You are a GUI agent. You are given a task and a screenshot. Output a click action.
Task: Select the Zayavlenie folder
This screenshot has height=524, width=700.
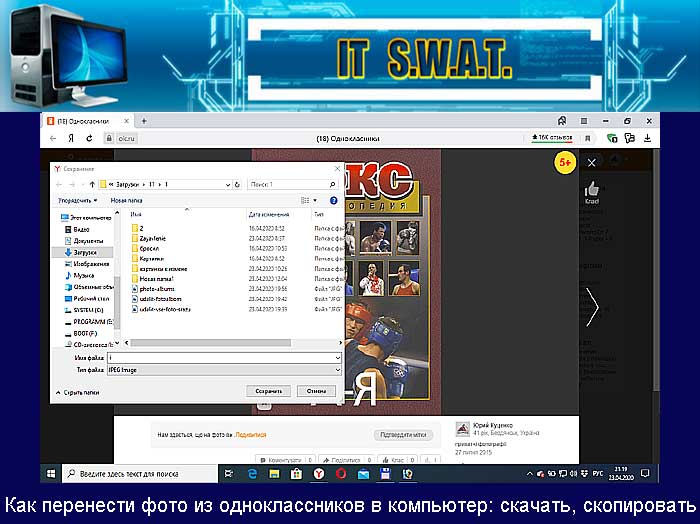pos(149,238)
